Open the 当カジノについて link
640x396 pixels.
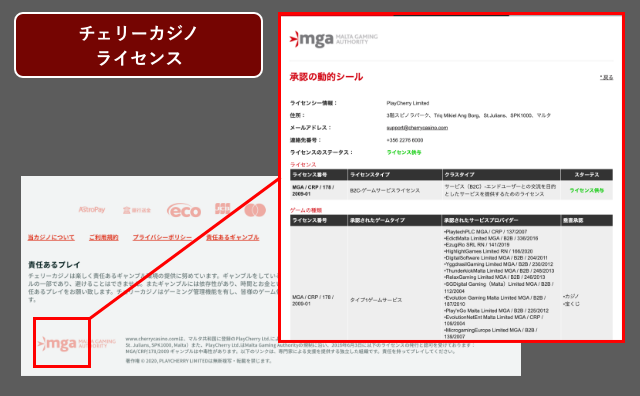(x=51, y=237)
